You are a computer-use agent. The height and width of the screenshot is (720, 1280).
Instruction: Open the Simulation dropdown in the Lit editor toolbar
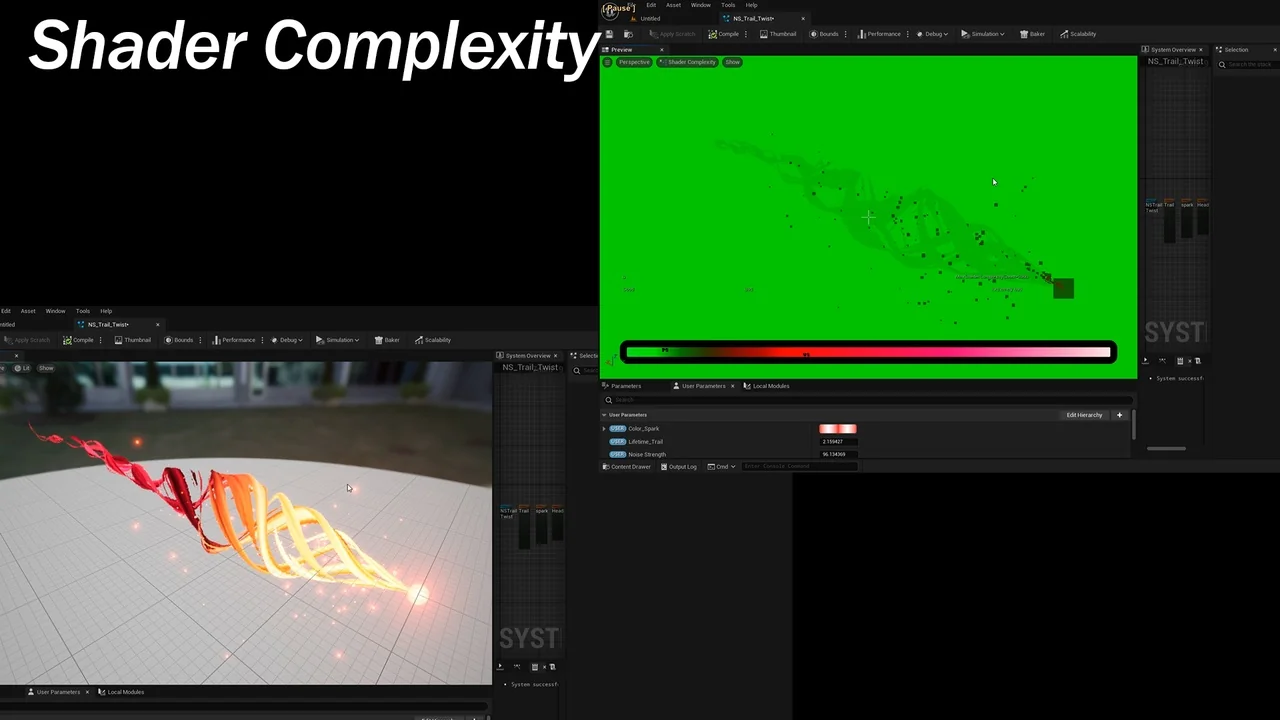coord(337,340)
